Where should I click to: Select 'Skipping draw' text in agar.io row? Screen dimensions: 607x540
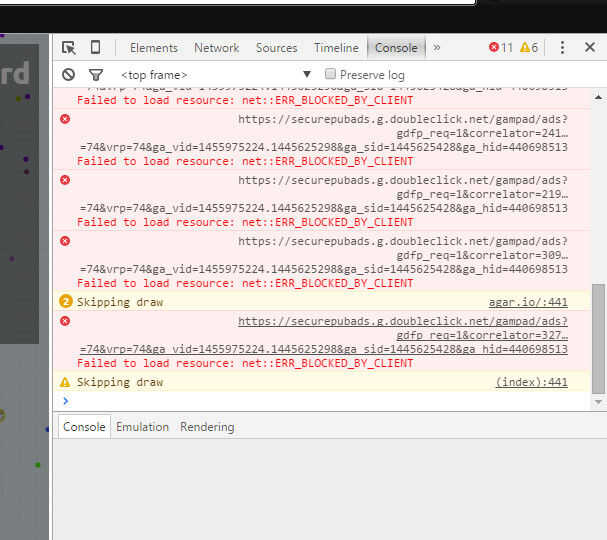[x=120, y=302]
